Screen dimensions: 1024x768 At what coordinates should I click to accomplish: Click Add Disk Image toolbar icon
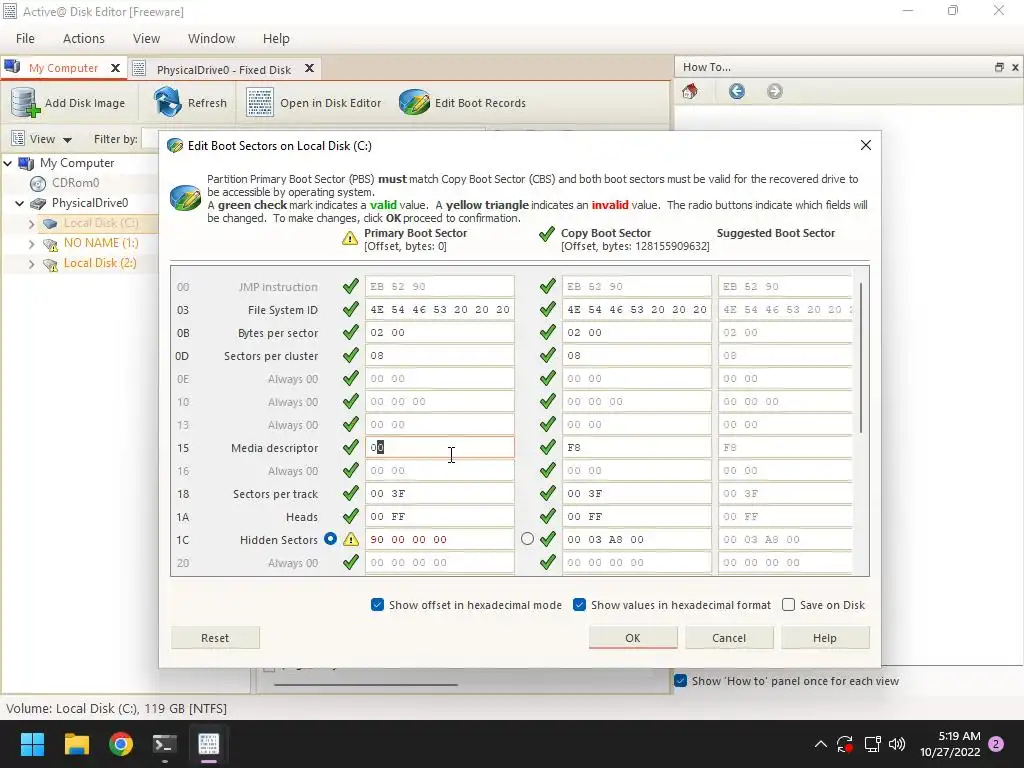(25, 103)
